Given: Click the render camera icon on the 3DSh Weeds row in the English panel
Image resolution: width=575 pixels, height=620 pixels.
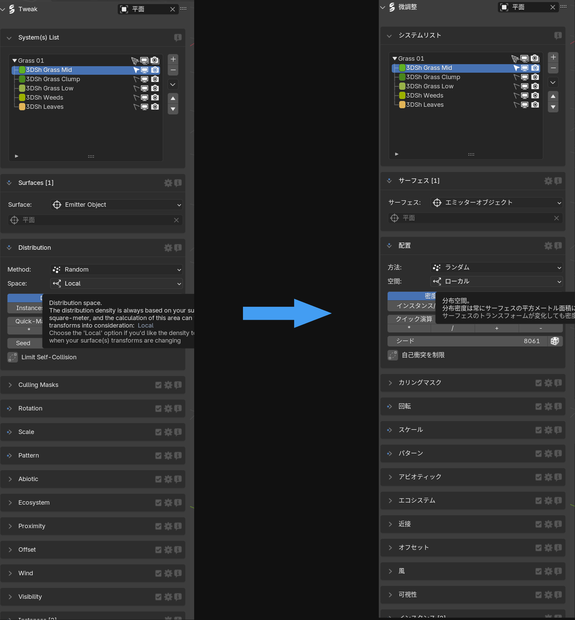Looking at the screenshot, I should (155, 97).
